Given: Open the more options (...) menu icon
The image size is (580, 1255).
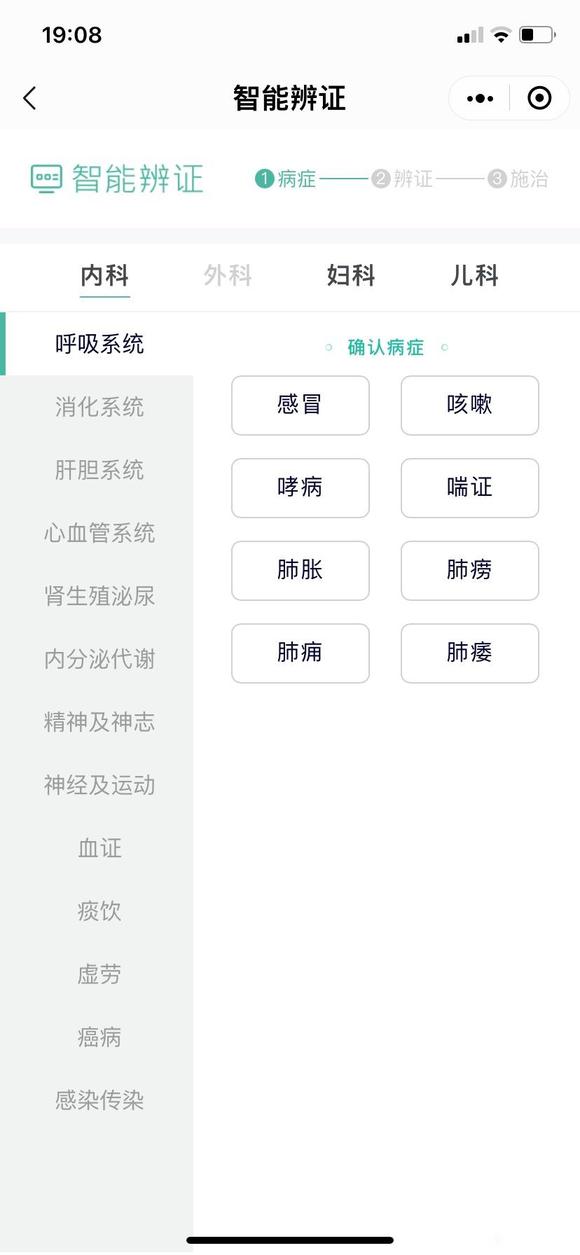Looking at the screenshot, I should (479, 97).
